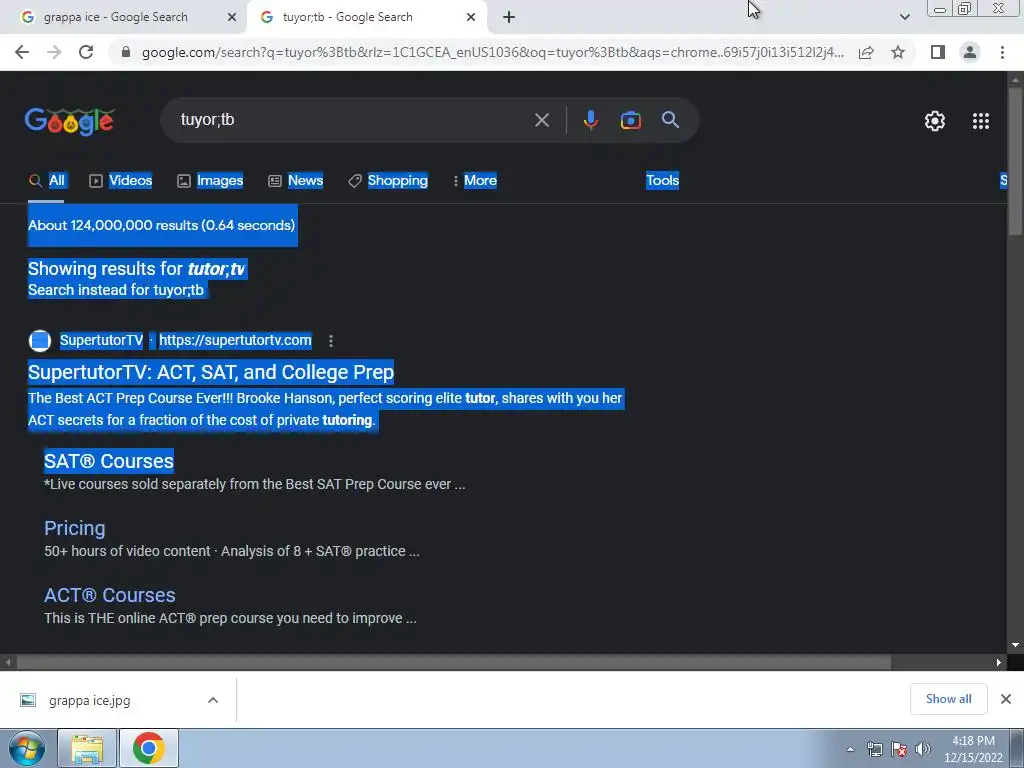Show all downloads

(x=948, y=699)
